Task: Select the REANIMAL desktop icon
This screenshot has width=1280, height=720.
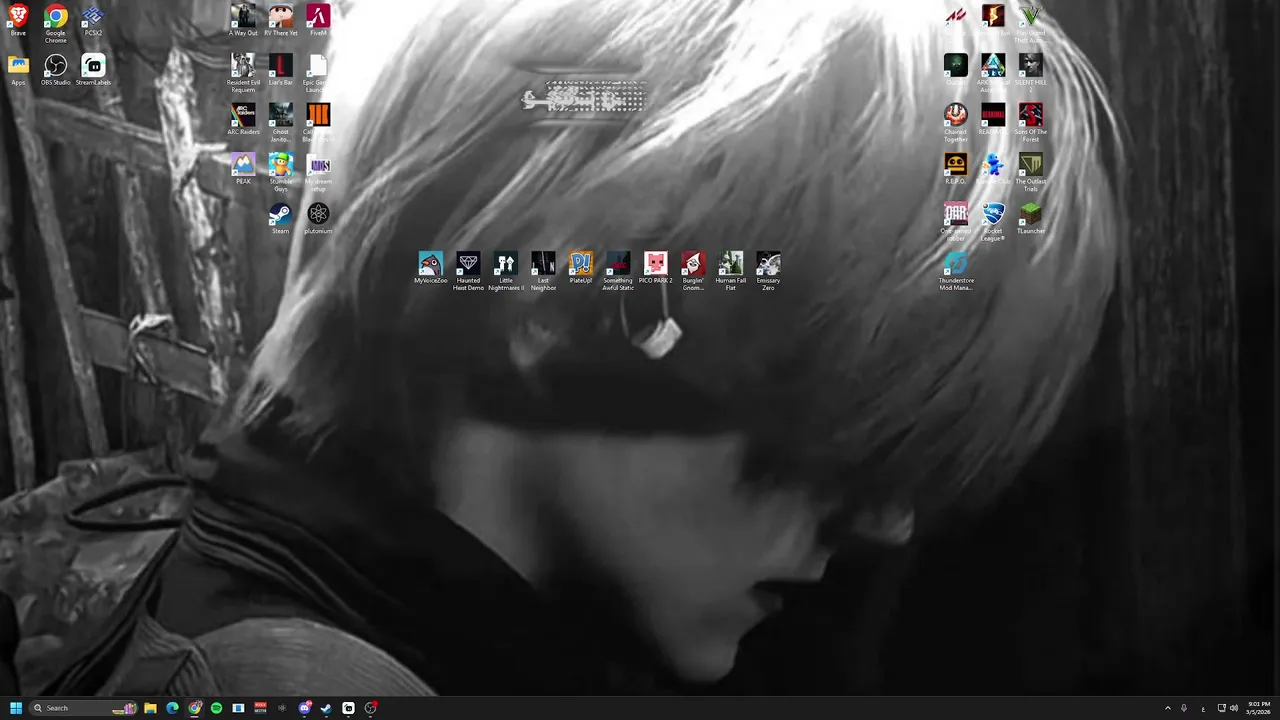Action: (993, 120)
